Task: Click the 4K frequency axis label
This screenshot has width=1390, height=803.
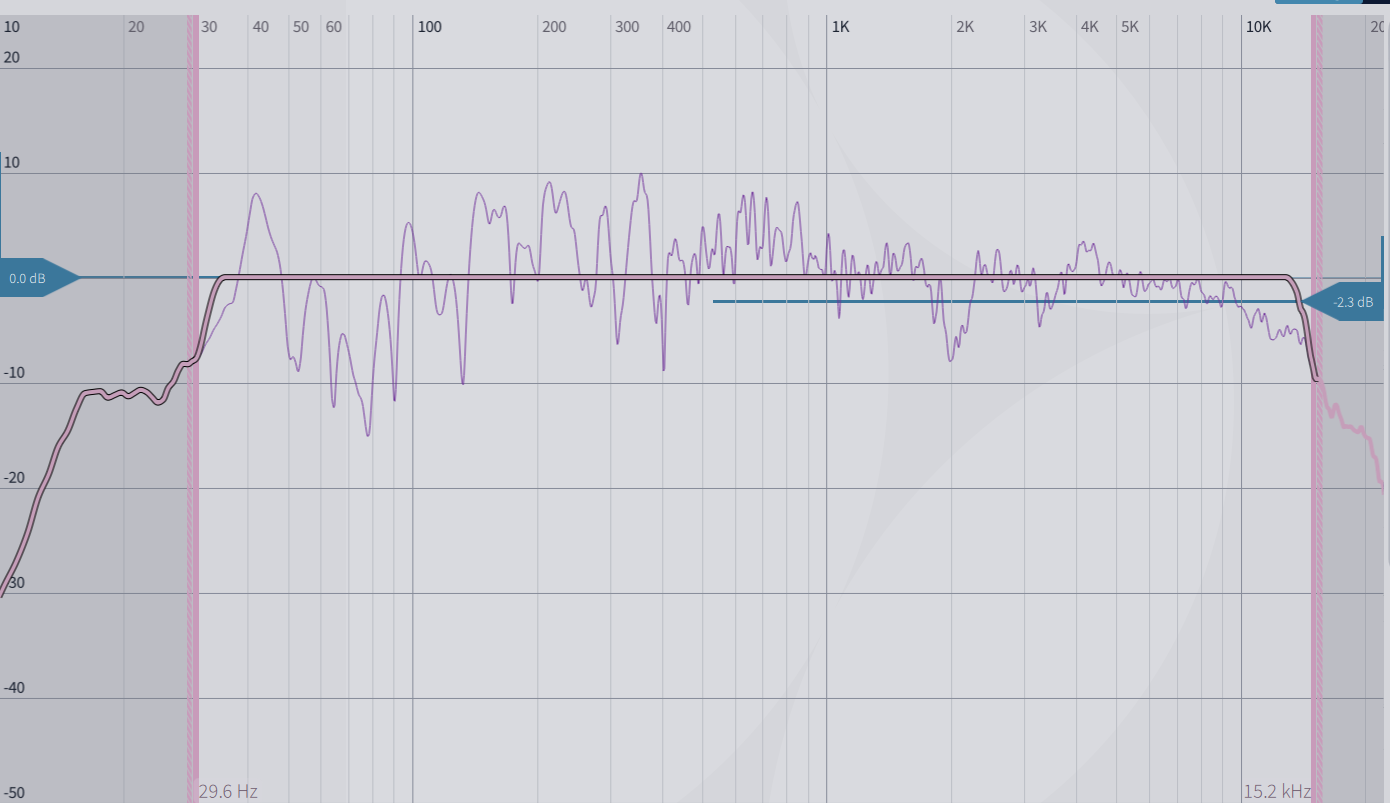Action: click(x=1089, y=27)
